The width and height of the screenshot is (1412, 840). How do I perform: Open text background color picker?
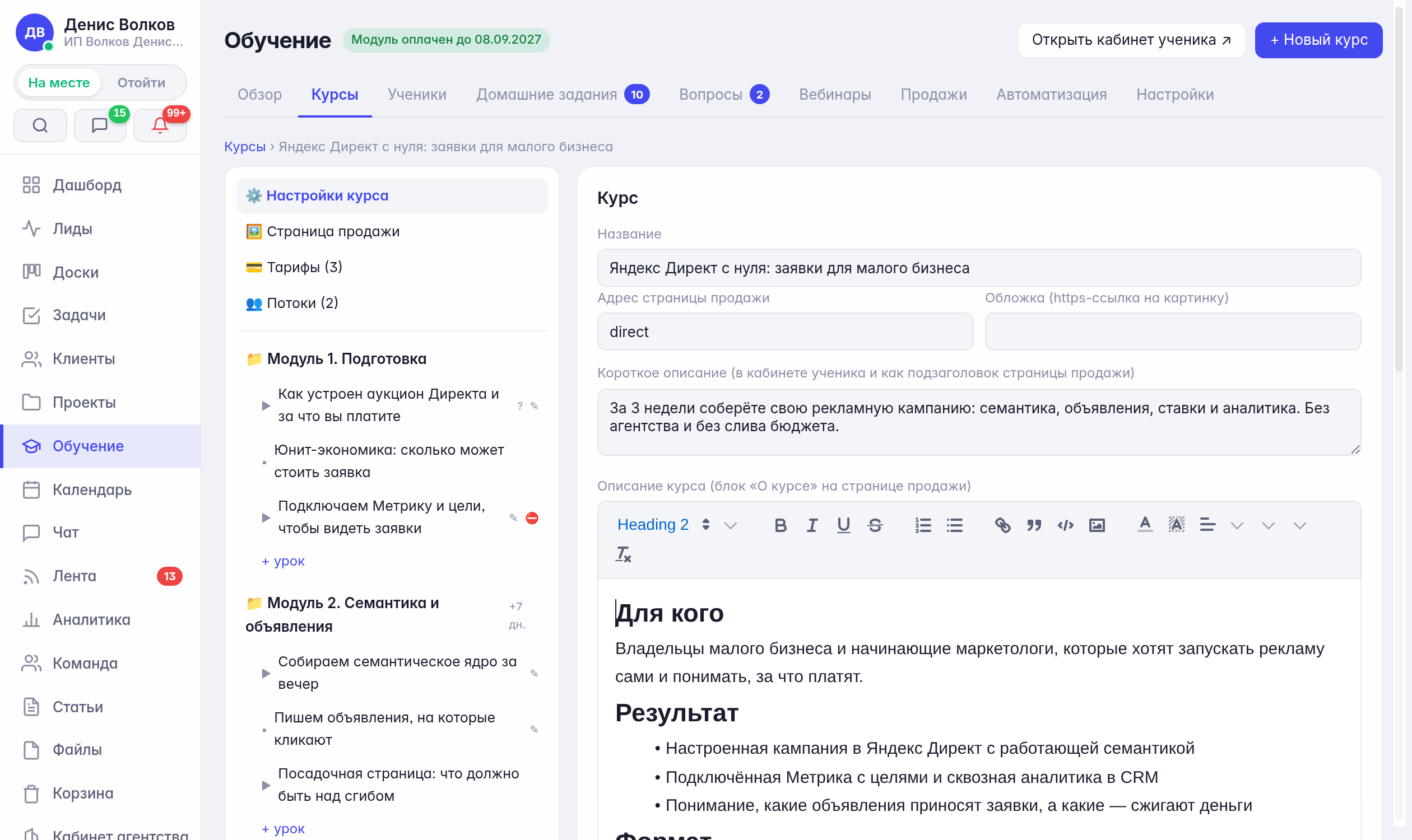(1176, 525)
